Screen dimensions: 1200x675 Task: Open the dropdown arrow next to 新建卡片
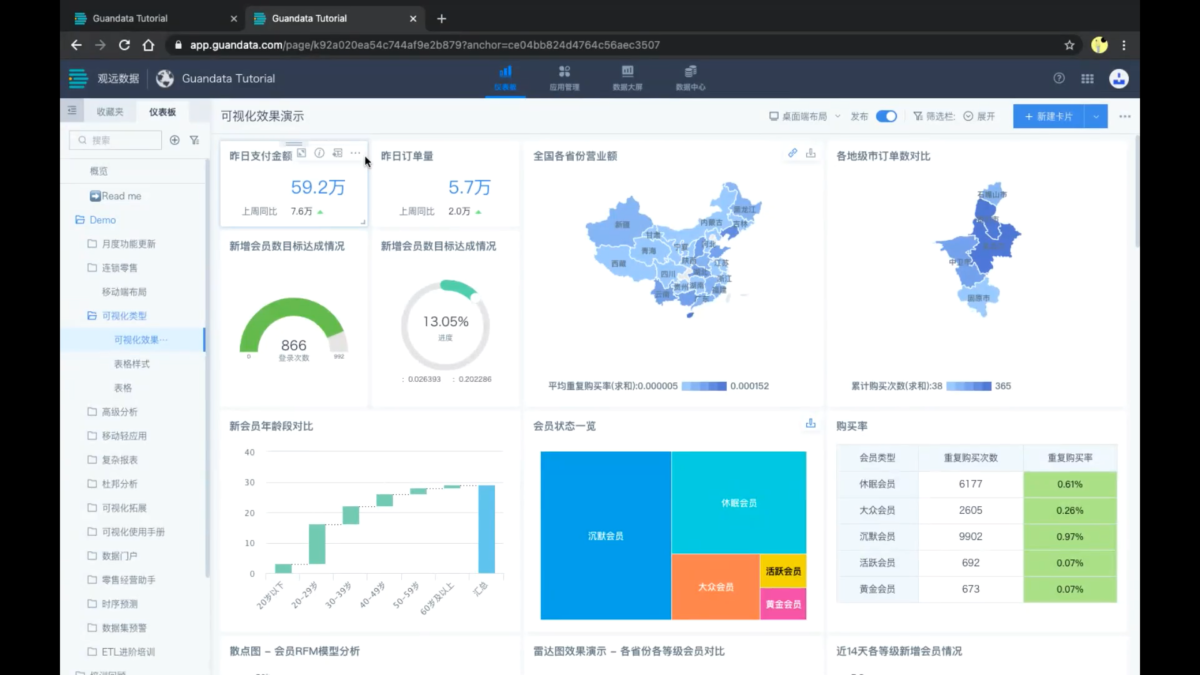click(1096, 116)
